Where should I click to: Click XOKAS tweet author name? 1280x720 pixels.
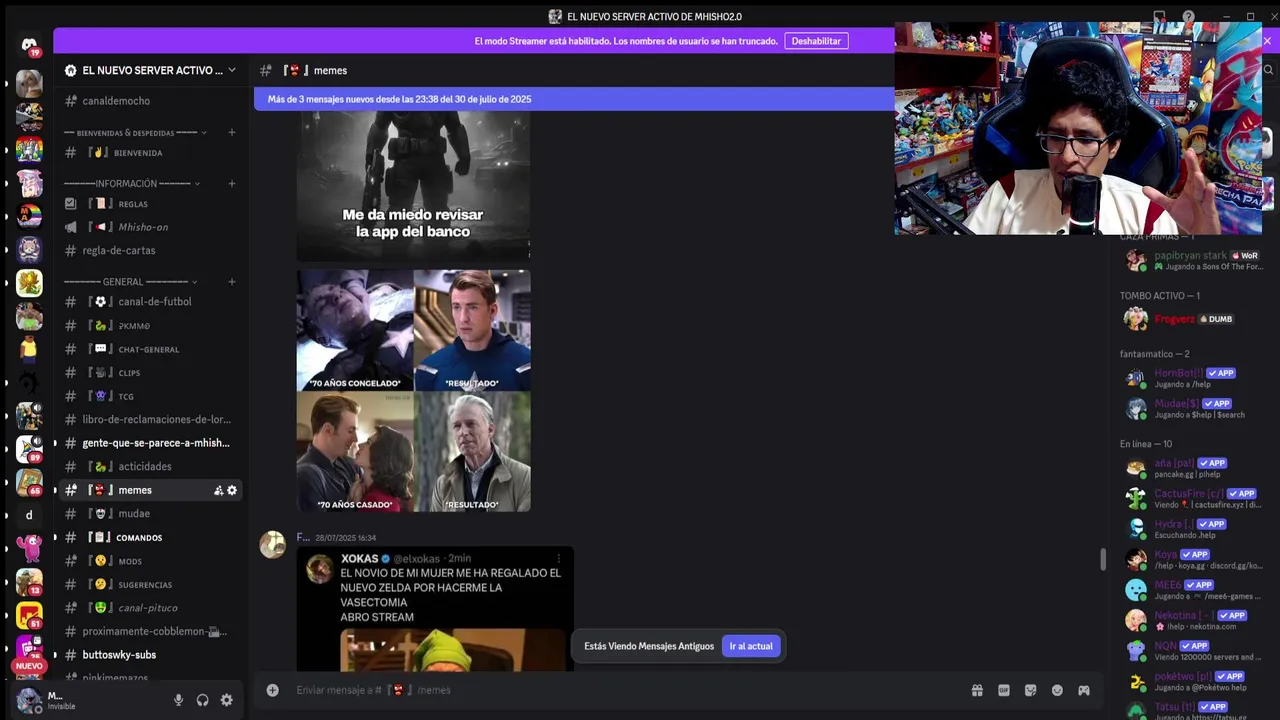coord(360,558)
